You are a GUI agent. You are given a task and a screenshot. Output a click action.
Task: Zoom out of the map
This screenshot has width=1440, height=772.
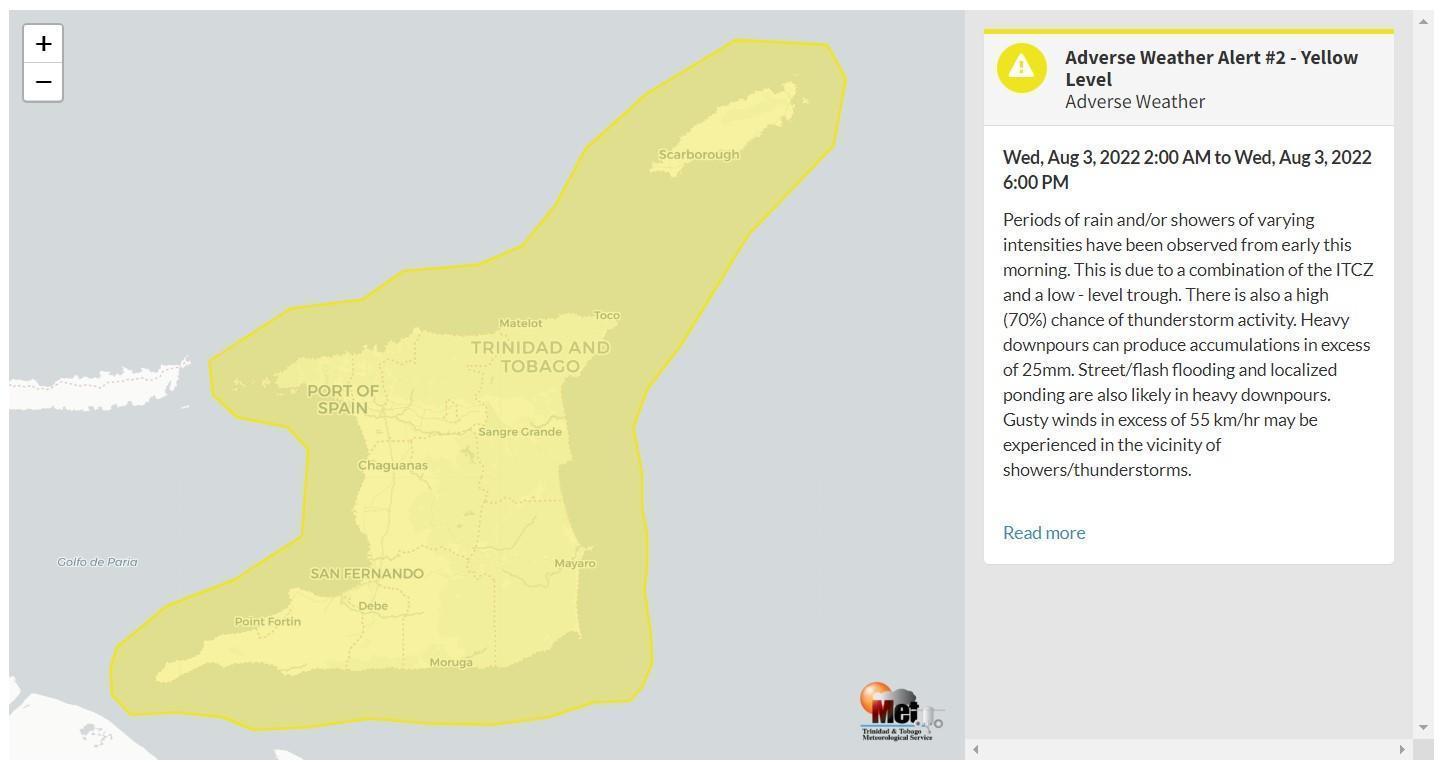[43, 82]
